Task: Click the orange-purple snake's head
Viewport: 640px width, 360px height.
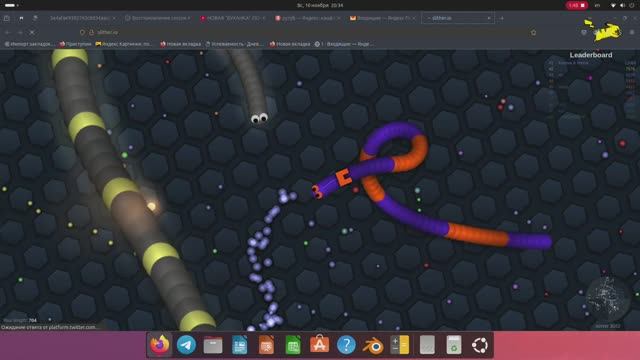Action: (x=318, y=191)
